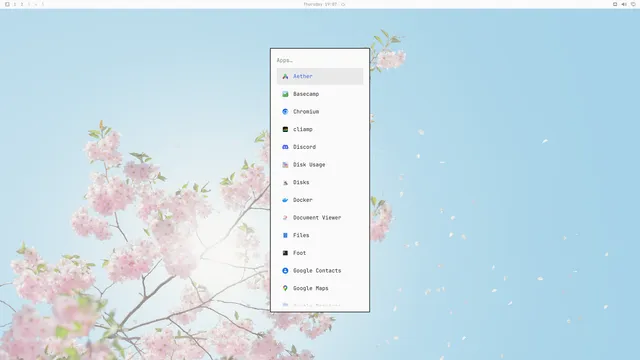
Task: Pick the Docker entry label
Action: pyautogui.click(x=303, y=200)
